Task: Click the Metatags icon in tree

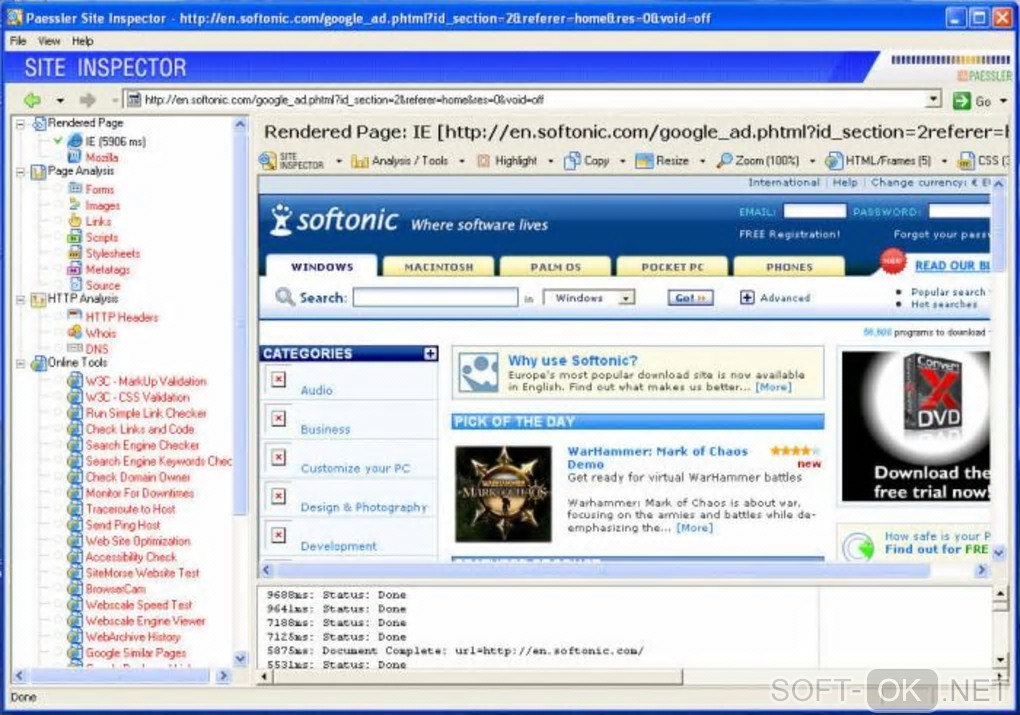Action: [x=75, y=269]
